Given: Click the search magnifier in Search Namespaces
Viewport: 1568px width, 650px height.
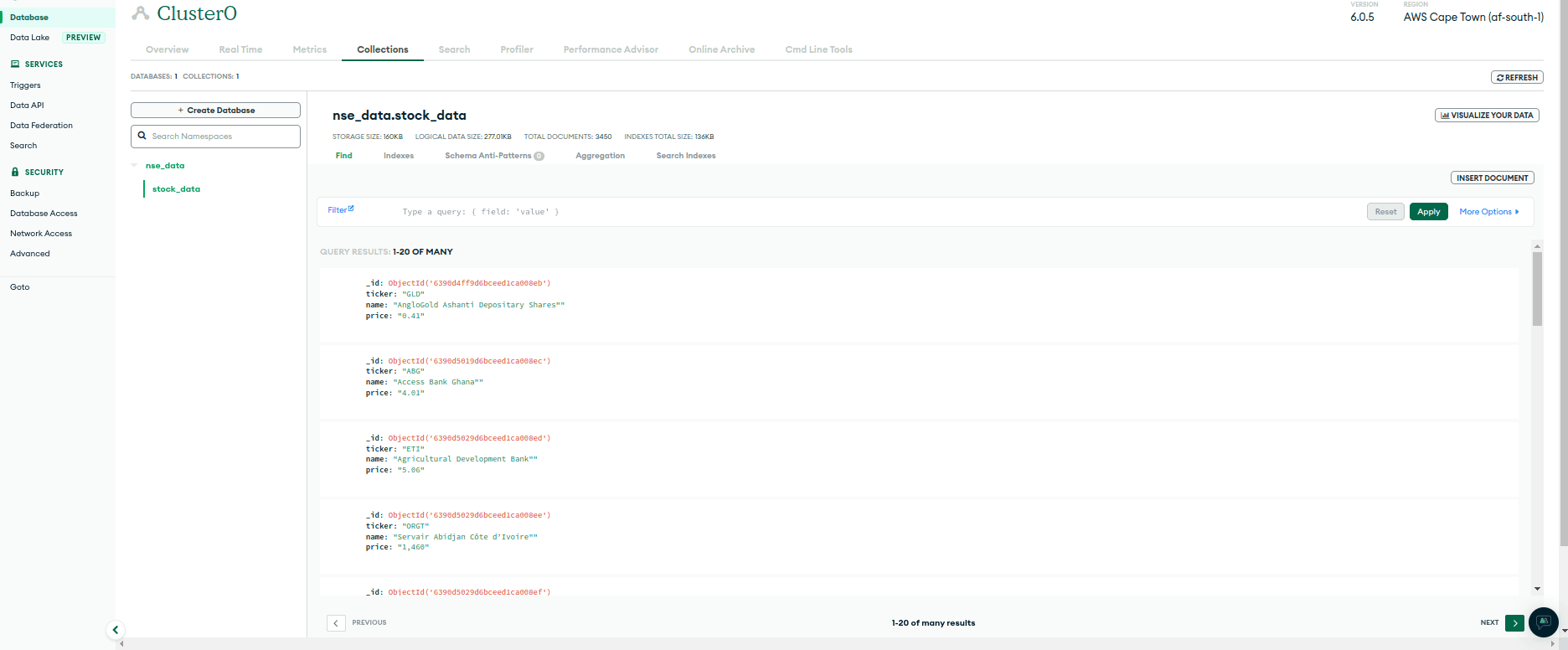Looking at the screenshot, I should [x=142, y=136].
